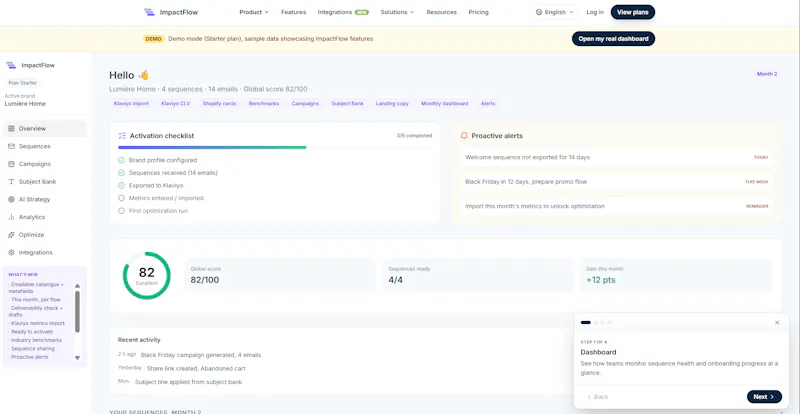
Task: Close the Dashboard tour popup
Action: 777,323
